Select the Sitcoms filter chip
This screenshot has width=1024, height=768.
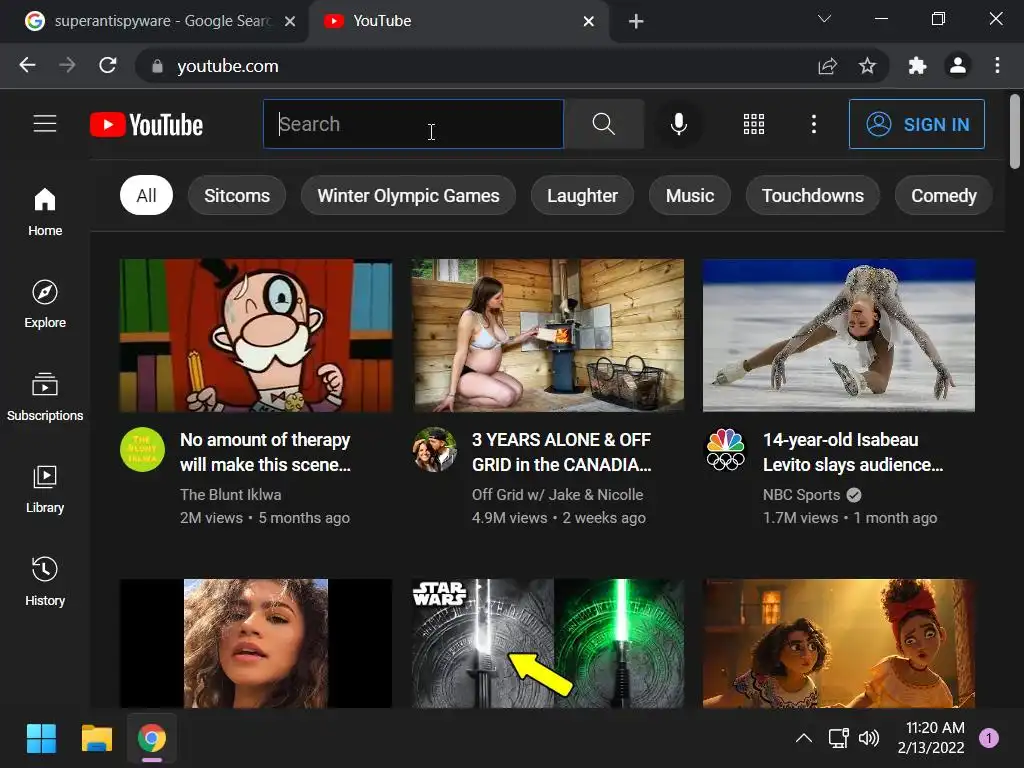pos(237,195)
